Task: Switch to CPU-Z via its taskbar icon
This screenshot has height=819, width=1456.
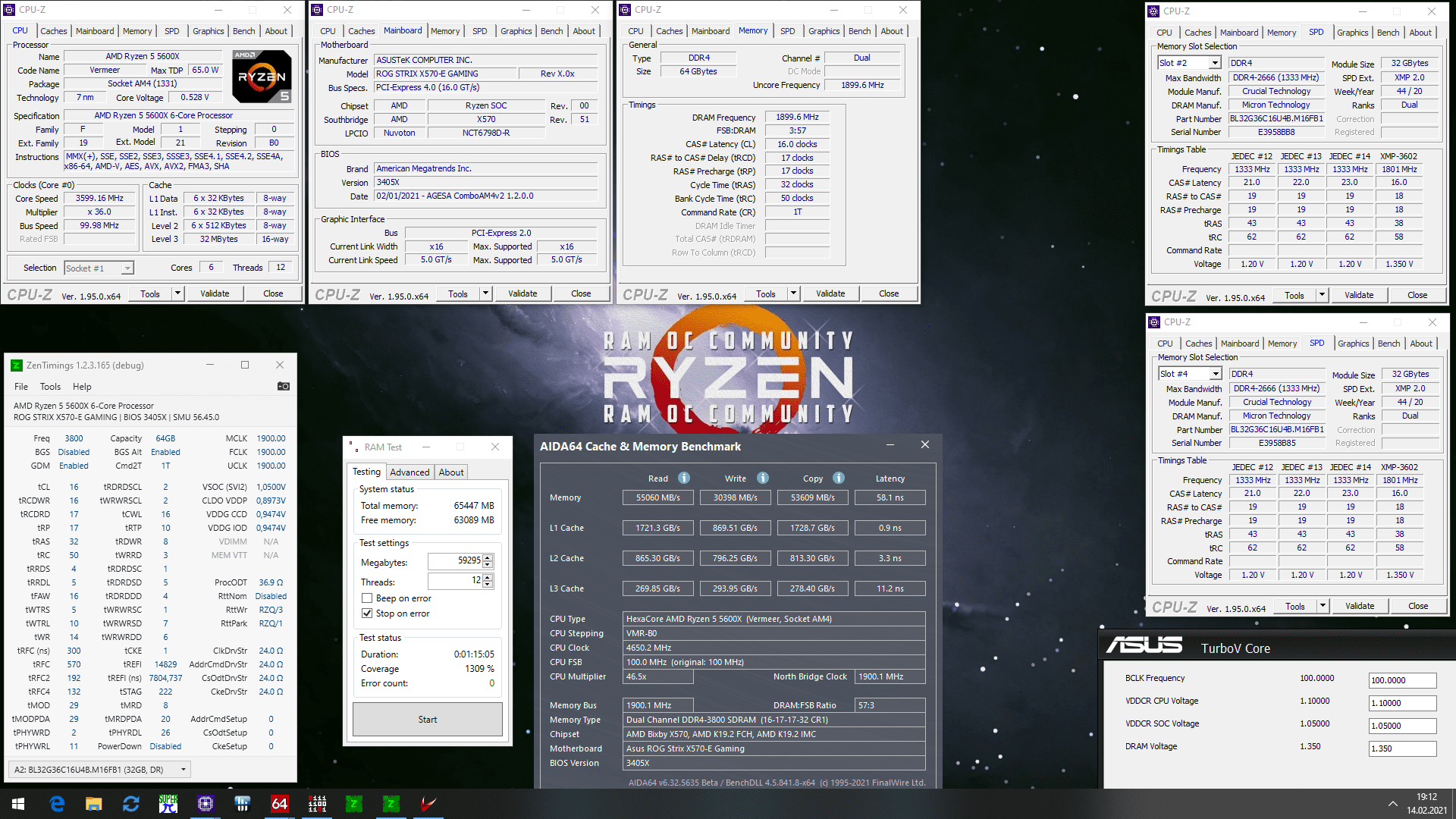Action: (x=206, y=804)
